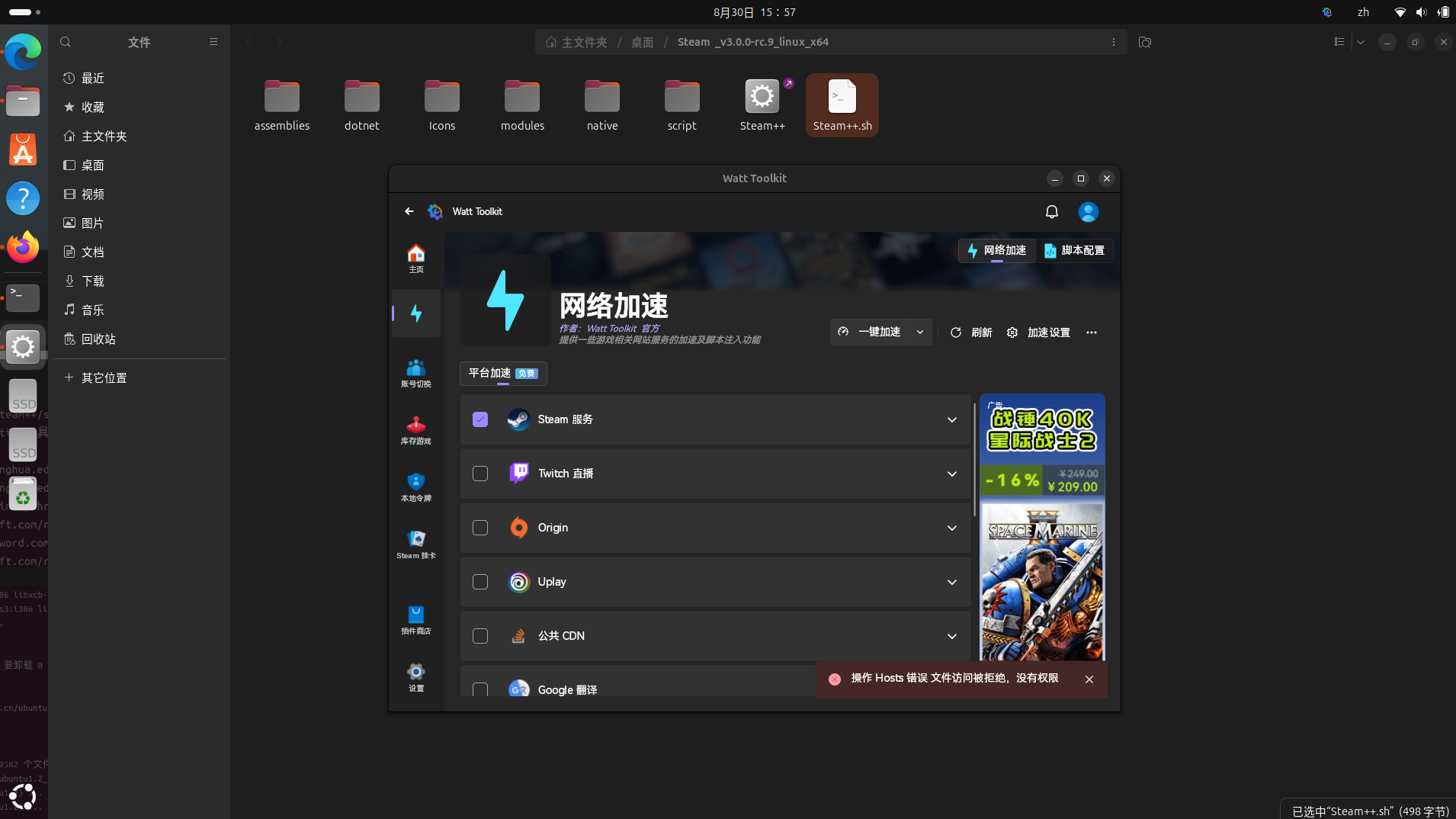Expand the Origin row chevron
This screenshot has height=819, width=1456.
pos(952,528)
